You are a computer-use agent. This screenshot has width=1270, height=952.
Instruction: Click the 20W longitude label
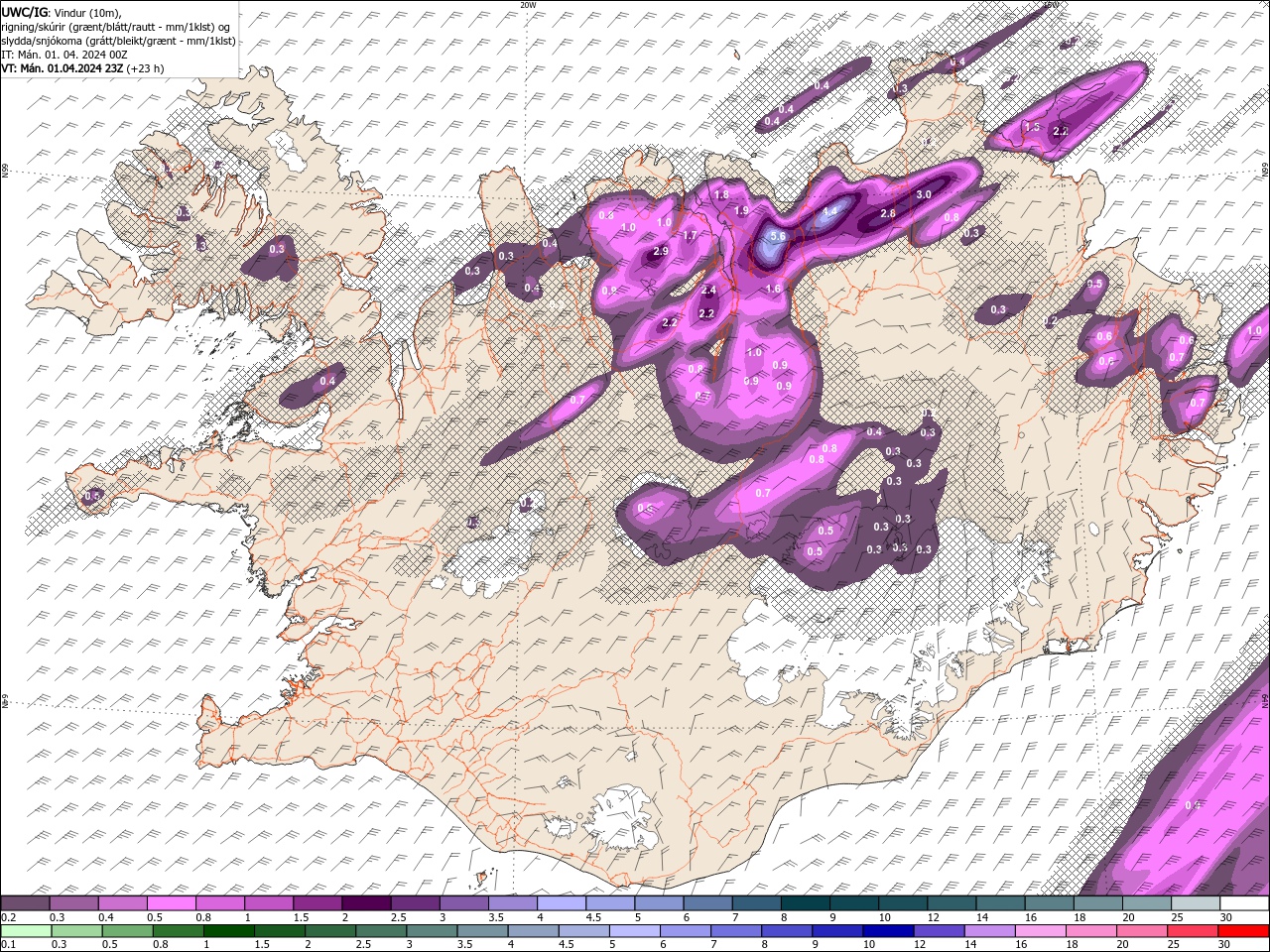coord(528,5)
